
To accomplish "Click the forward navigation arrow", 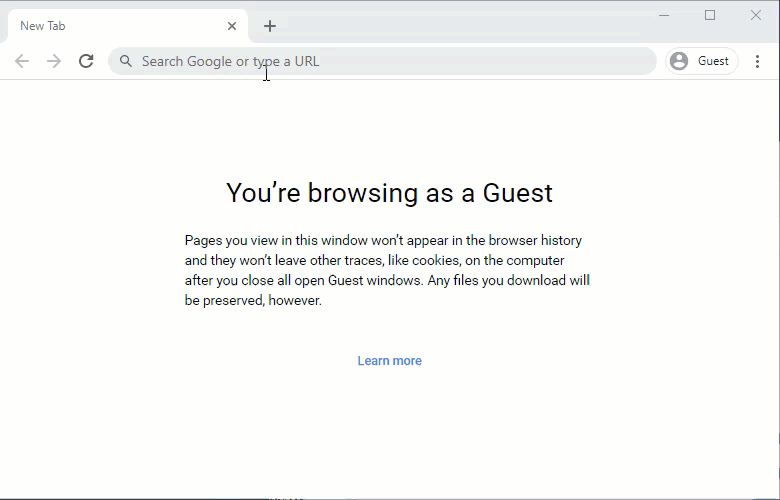I will pos(54,61).
